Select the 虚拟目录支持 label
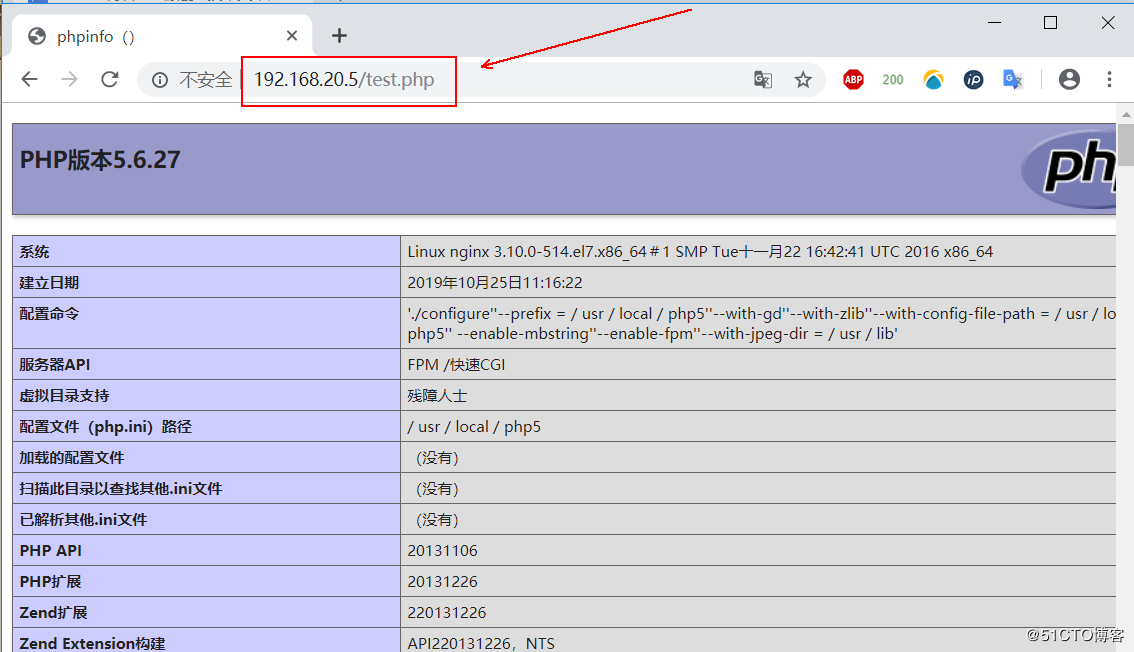Image resolution: width=1134 pixels, height=652 pixels. click(64, 395)
